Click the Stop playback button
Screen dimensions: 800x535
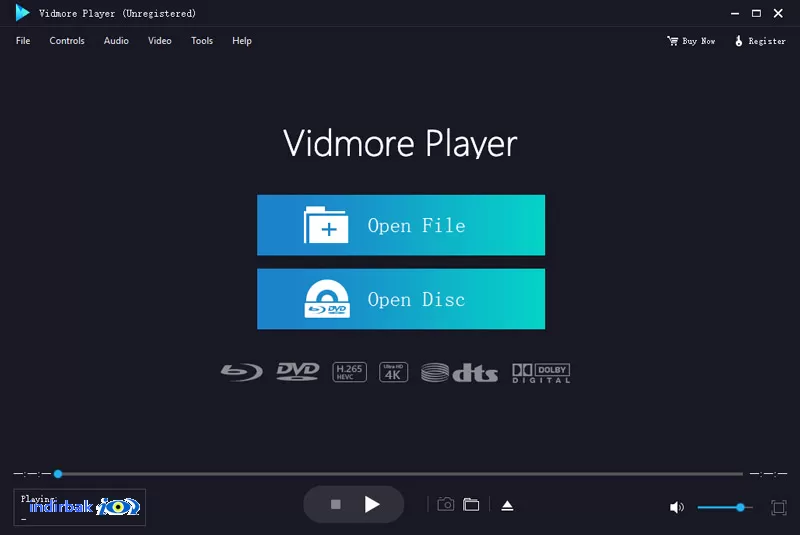coord(336,504)
